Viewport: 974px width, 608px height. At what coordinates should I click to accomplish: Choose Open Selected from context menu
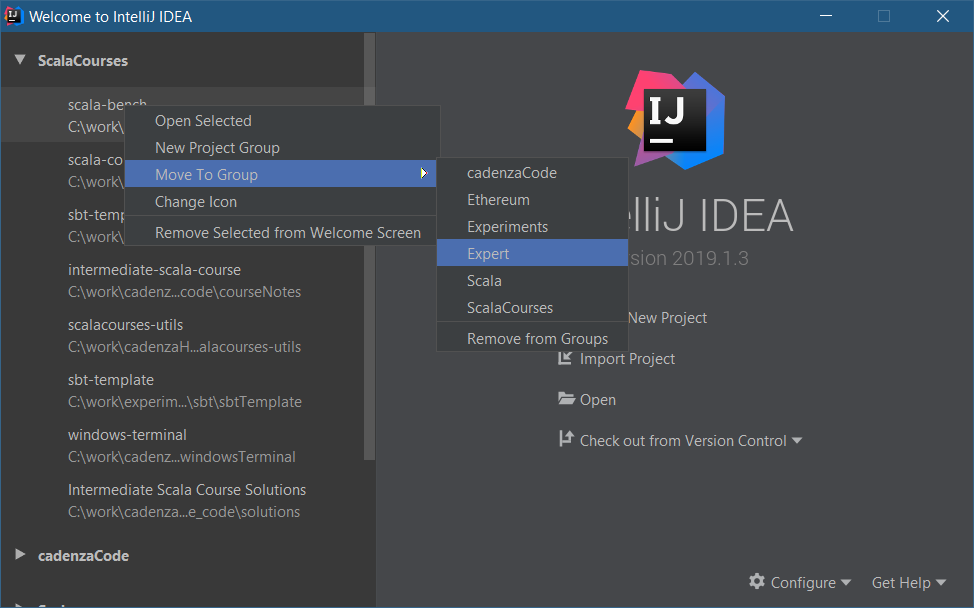282,120
